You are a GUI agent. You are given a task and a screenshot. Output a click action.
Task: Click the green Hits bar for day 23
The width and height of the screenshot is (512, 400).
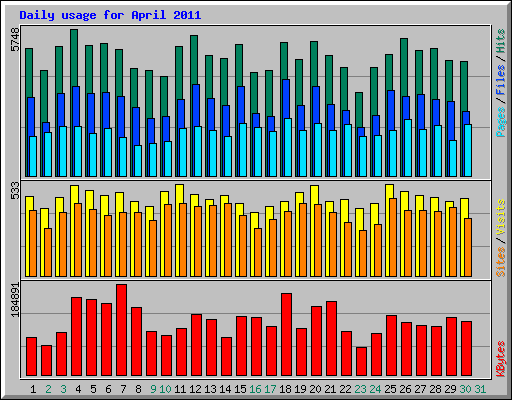tap(359, 109)
